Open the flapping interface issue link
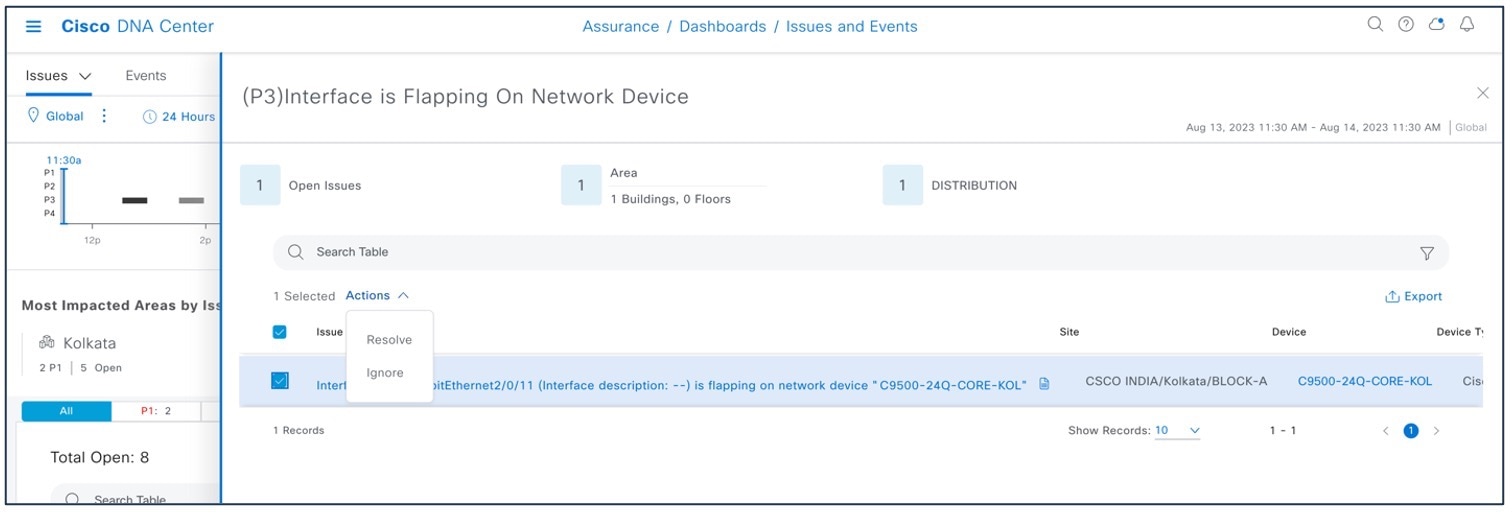Viewport: 1512px width, 514px height. [x=671, y=384]
